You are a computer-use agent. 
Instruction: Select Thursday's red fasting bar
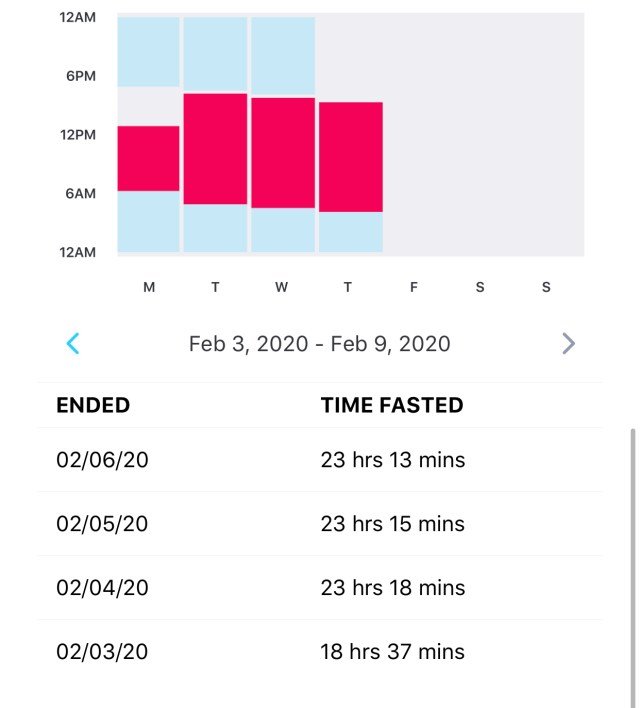pyautogui.click(x=351, y=156)
